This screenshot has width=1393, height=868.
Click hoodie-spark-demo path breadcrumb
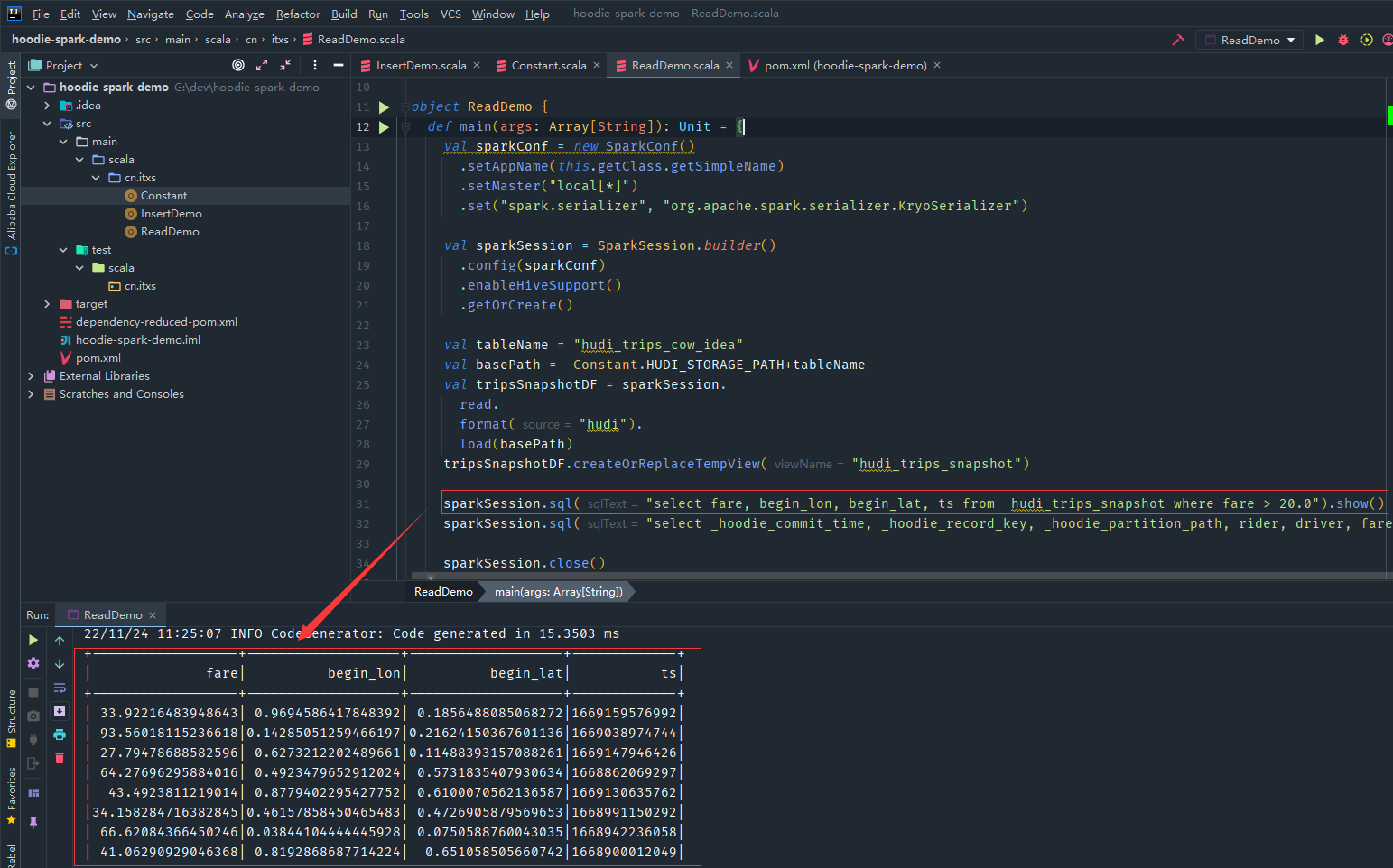(x=66, y=40)
